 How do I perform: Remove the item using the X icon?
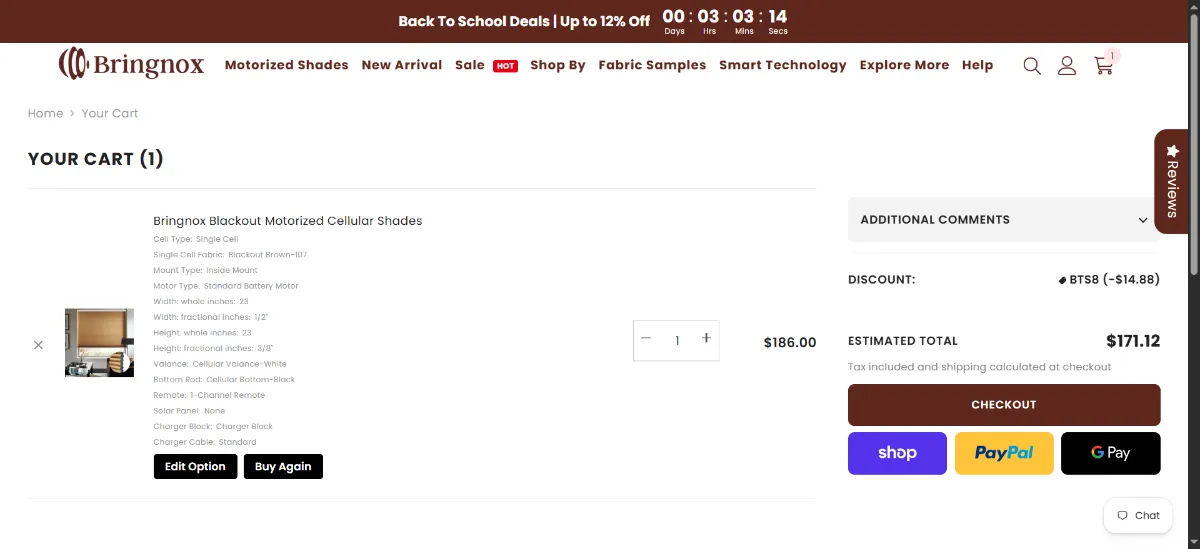[38, 344]
